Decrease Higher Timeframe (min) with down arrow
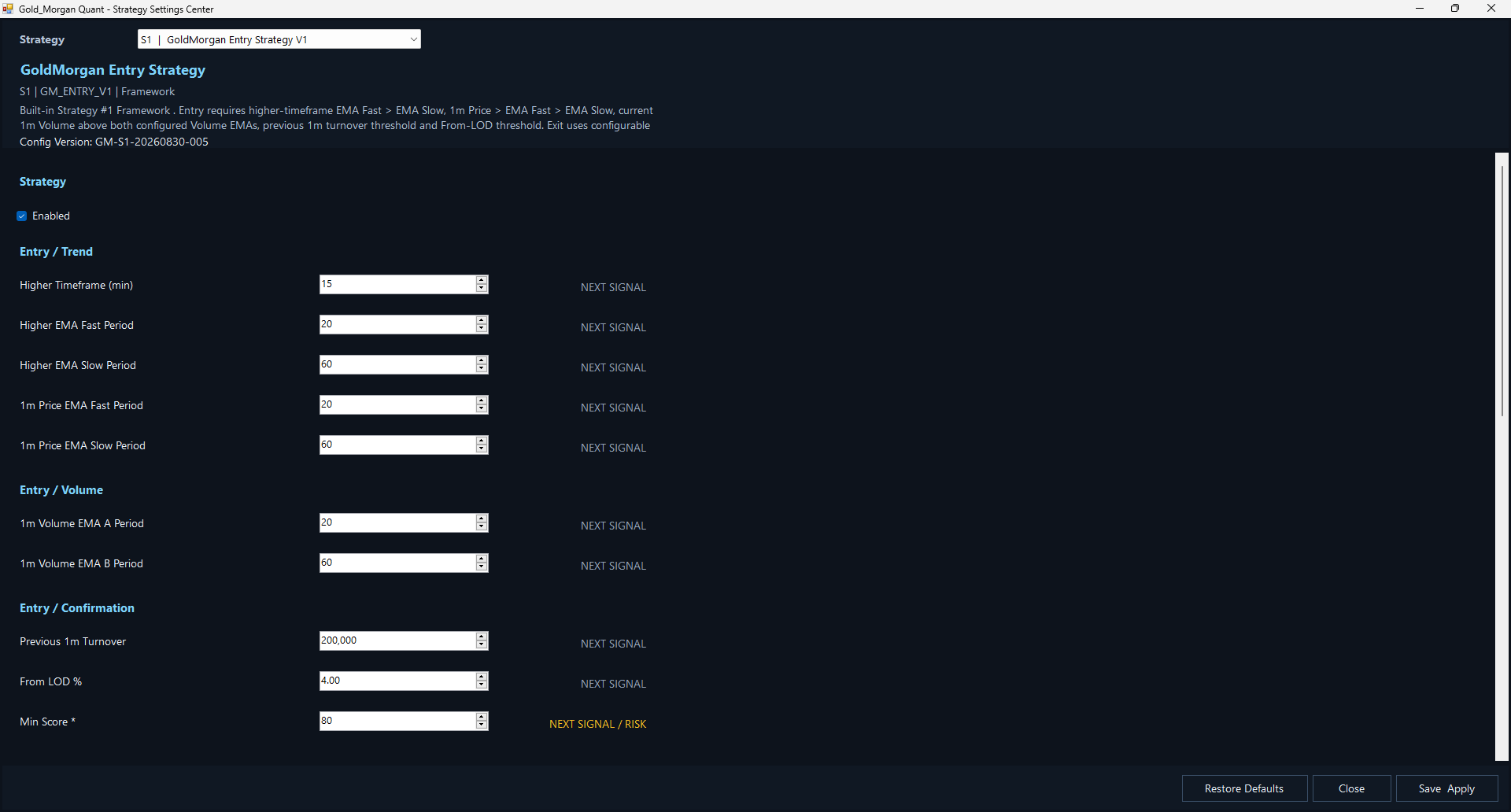 coord(482,289)
